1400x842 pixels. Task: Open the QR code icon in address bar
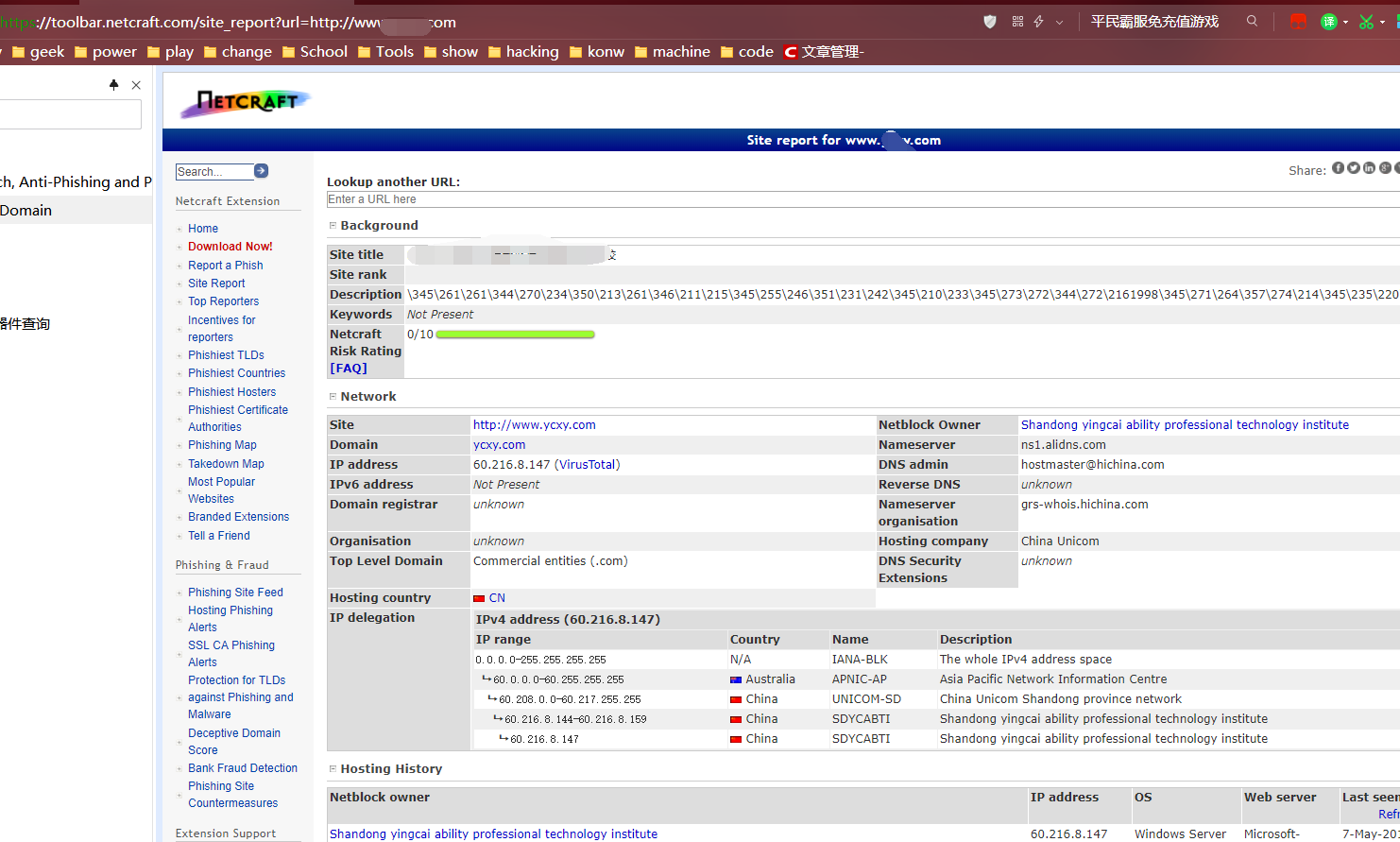[x=1017, y=22]
